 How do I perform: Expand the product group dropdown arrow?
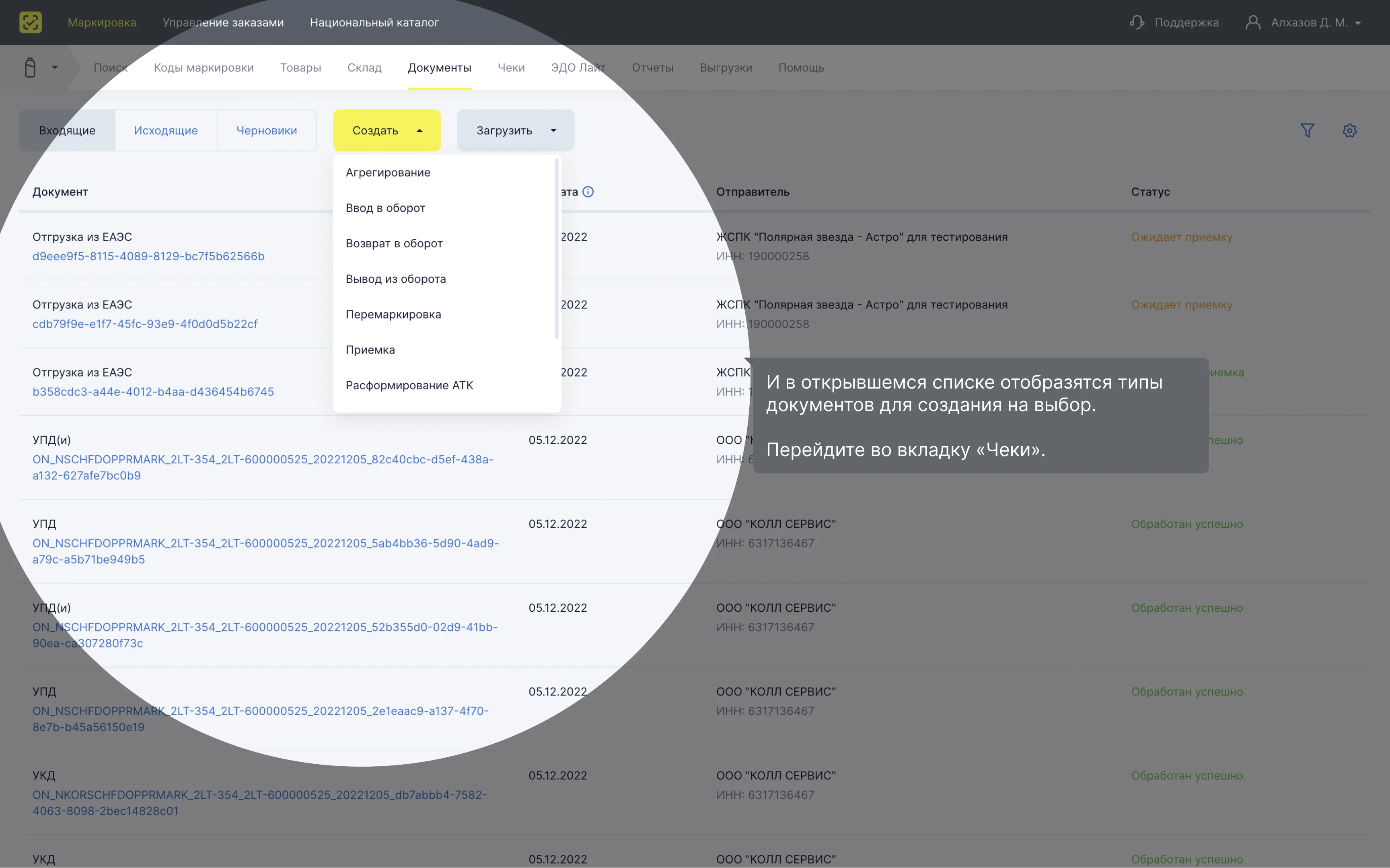click(x=55, y=68)
